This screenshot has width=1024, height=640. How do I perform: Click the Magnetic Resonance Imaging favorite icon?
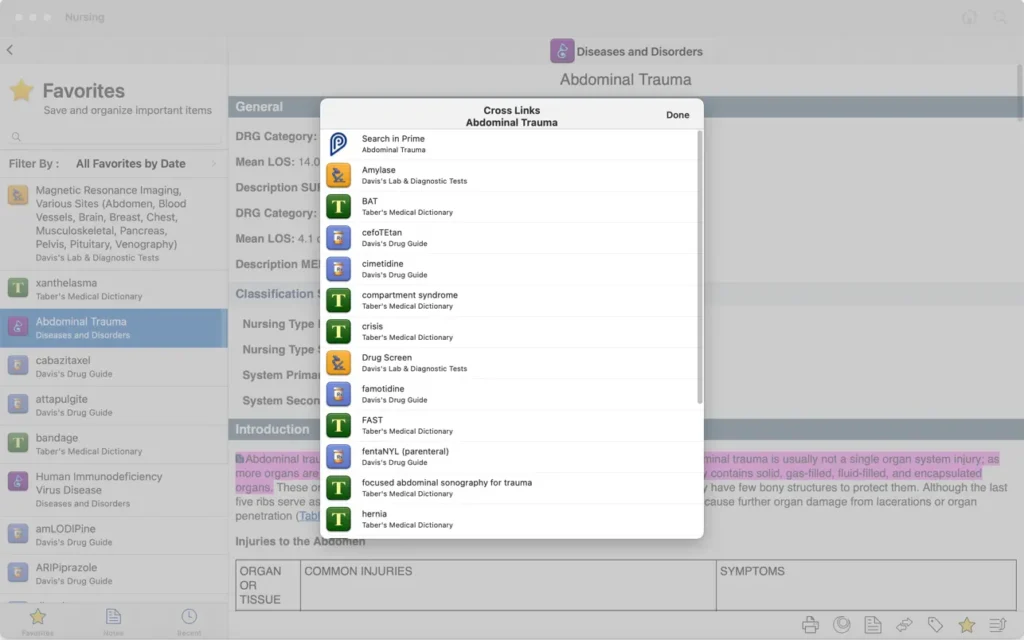point(18,195)
